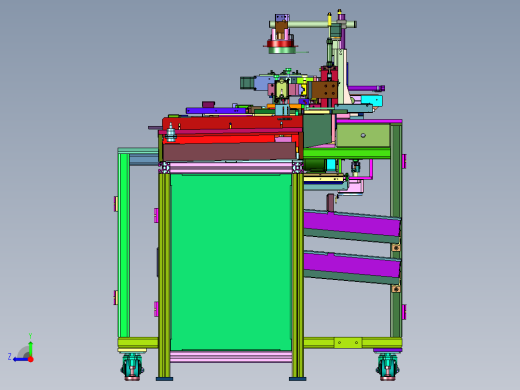The height and width of the screenshot is (390, 520).
Task: Select the large green front panel of the machine
Action: [x=231, y=262]
